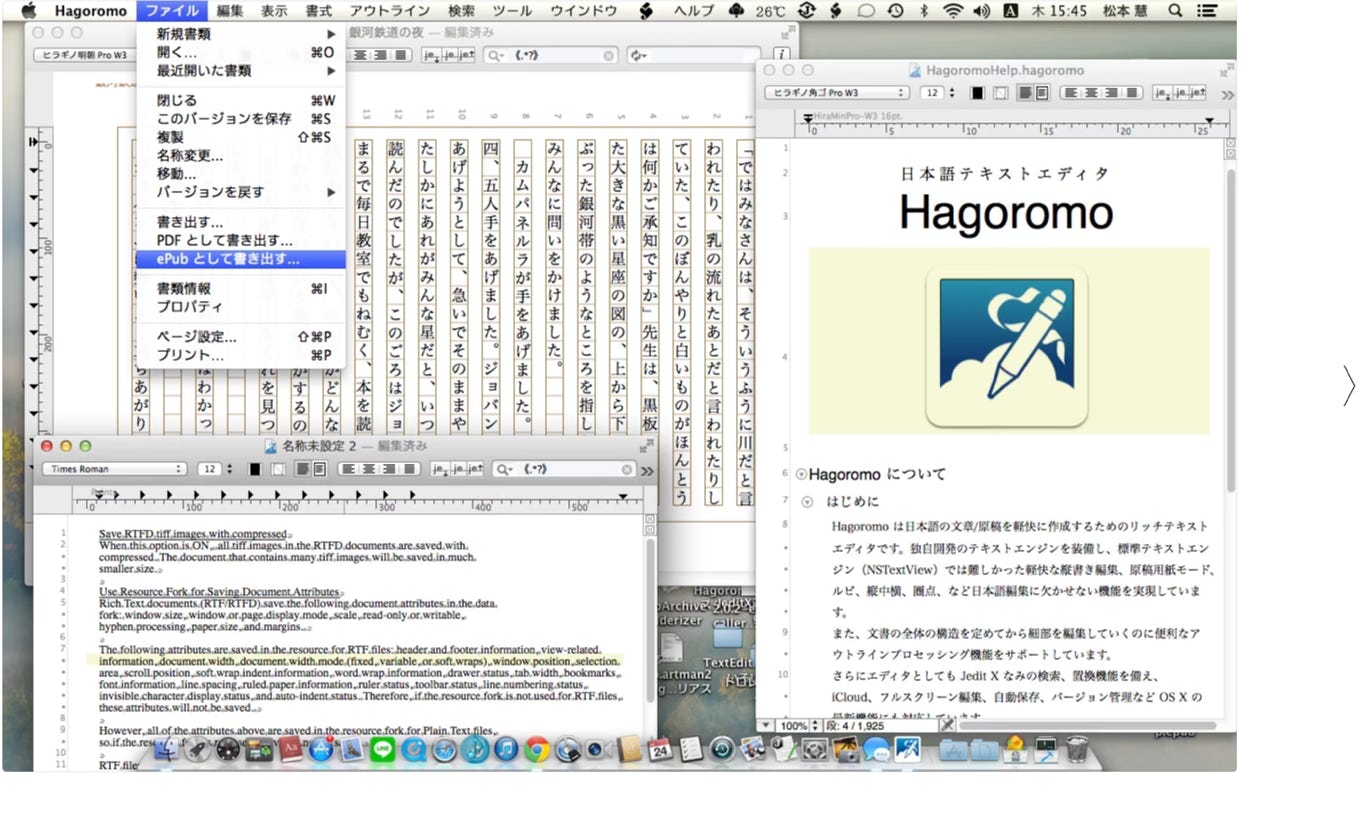1362x816 pixels.
Task: Open background color swatch in HagoromoHelp toolbar
Action: [x=1001, y=93]
